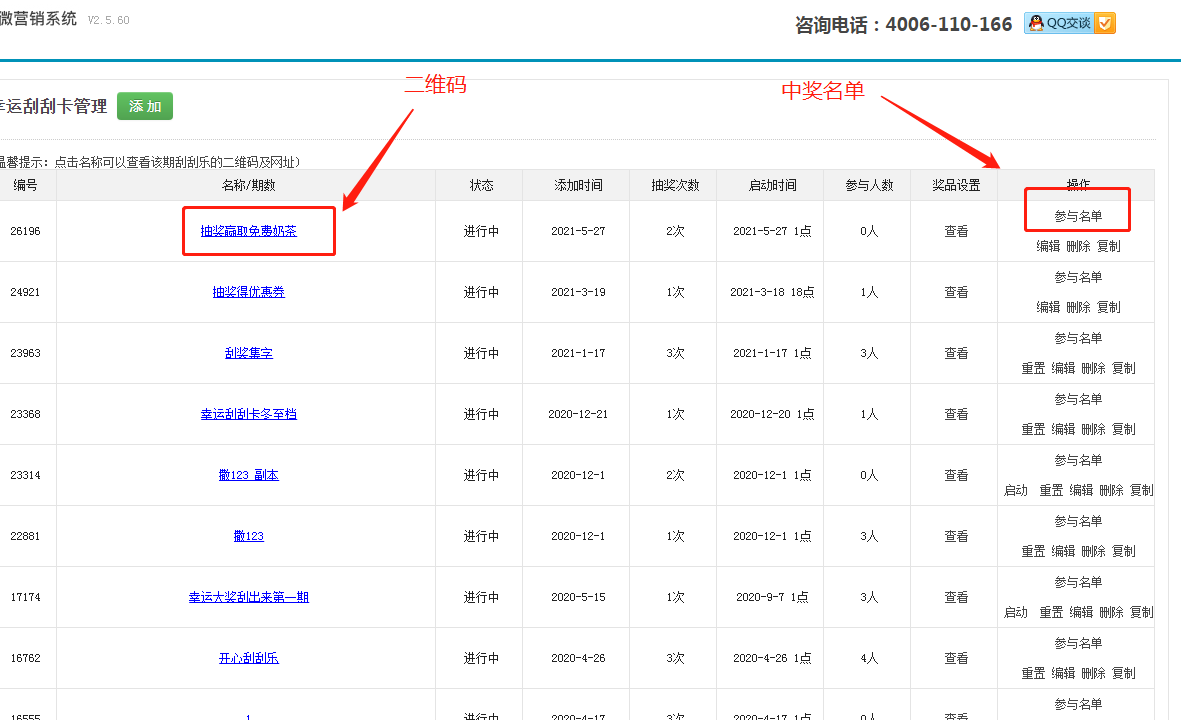The image size is (1181, 720).
Task: Click 删除 for 抽奖得优惠券 row
Action: click(x=1078, y=307)
